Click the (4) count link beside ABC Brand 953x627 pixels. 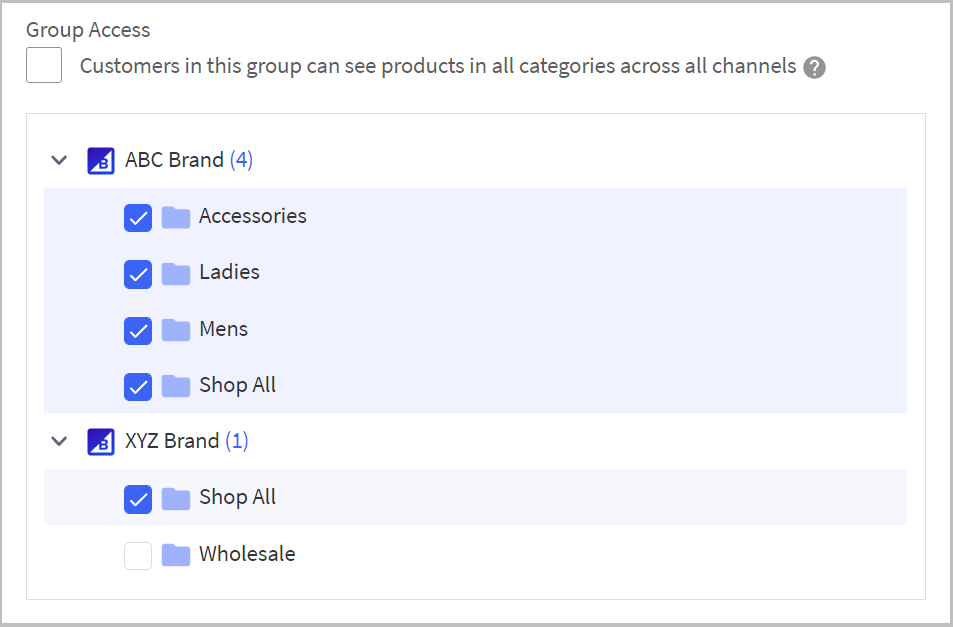tap(241, 160)
